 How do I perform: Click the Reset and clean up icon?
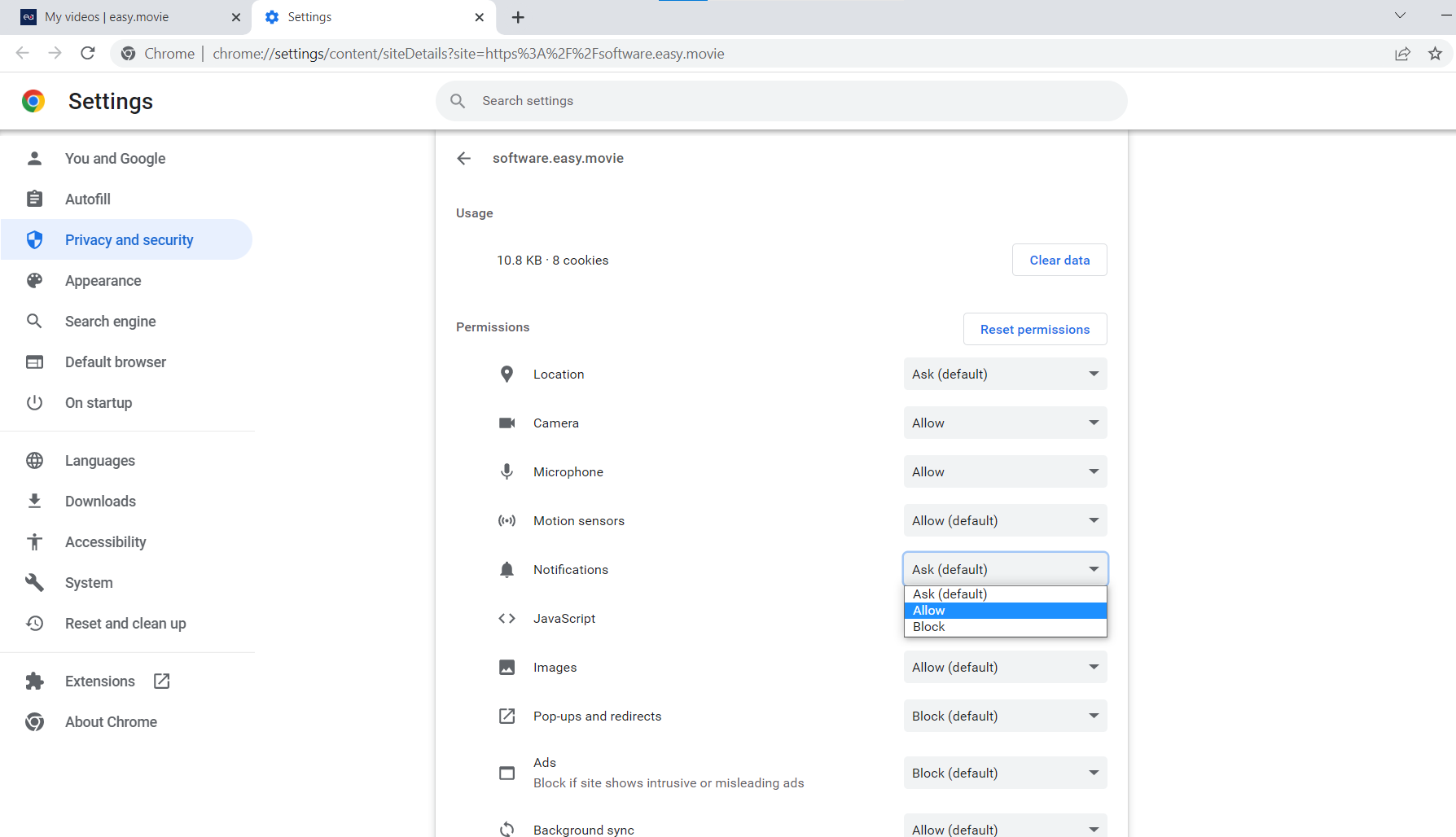click(34, 623)
